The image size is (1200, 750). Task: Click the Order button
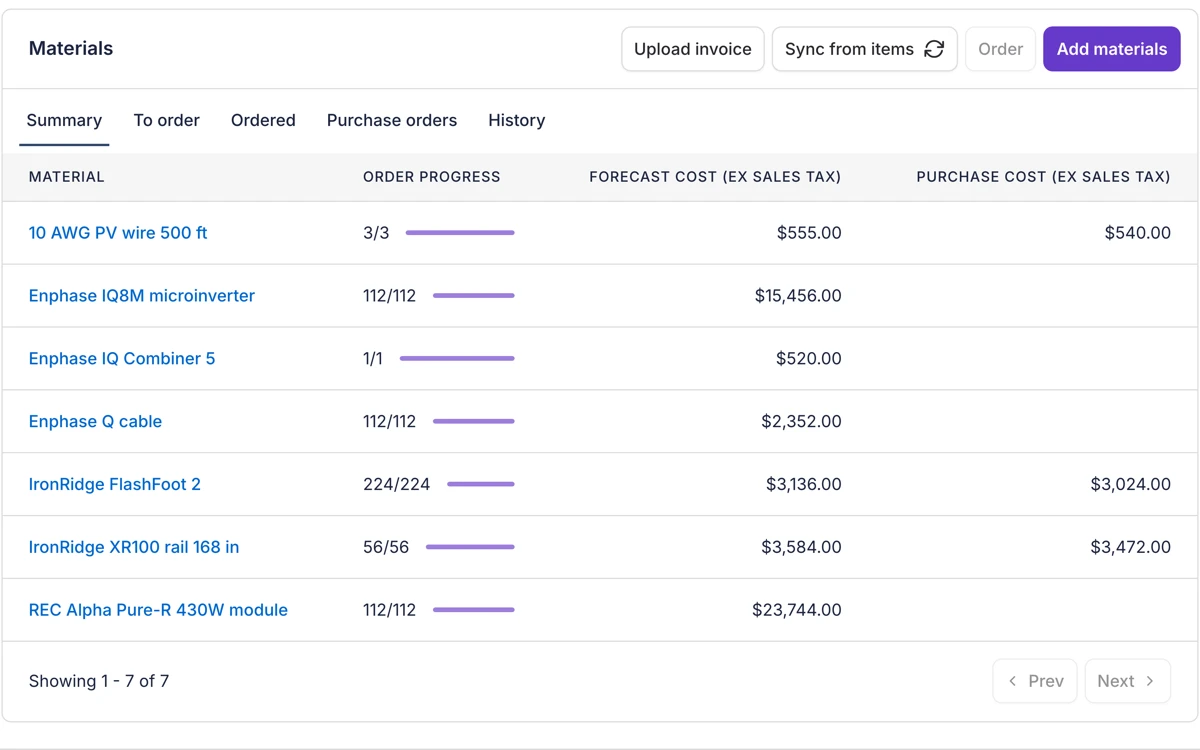click(x=1000, y=49)
